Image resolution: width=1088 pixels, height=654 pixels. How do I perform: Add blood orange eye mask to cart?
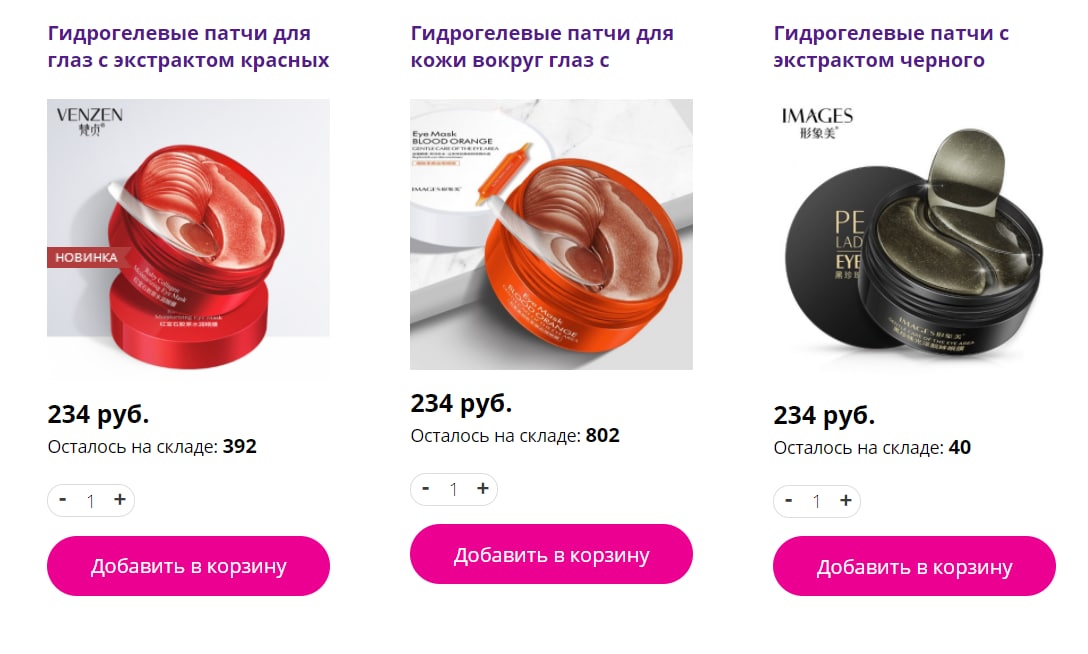552,554
